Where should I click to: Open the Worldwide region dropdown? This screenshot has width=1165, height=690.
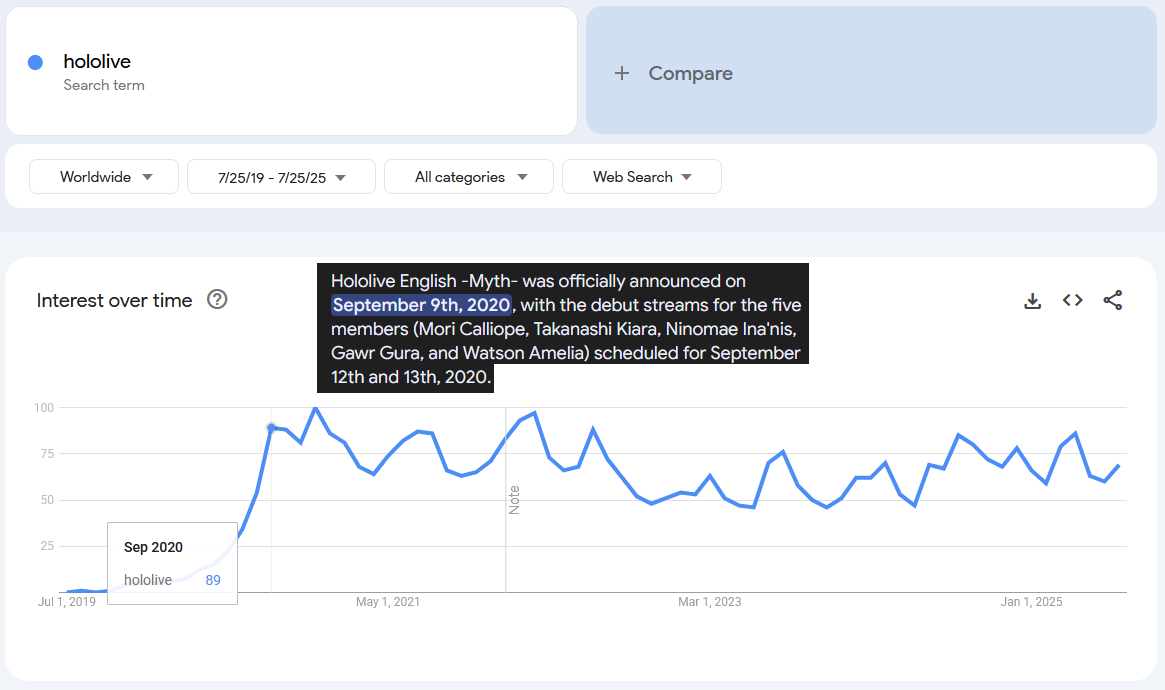(104, 177)
